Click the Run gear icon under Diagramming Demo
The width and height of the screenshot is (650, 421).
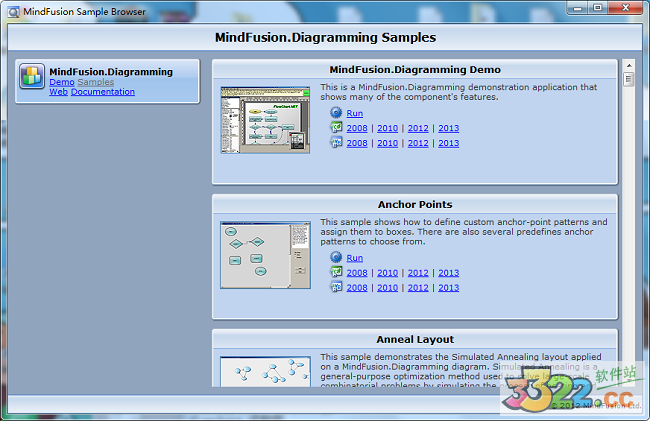click(x=336, y=113)
